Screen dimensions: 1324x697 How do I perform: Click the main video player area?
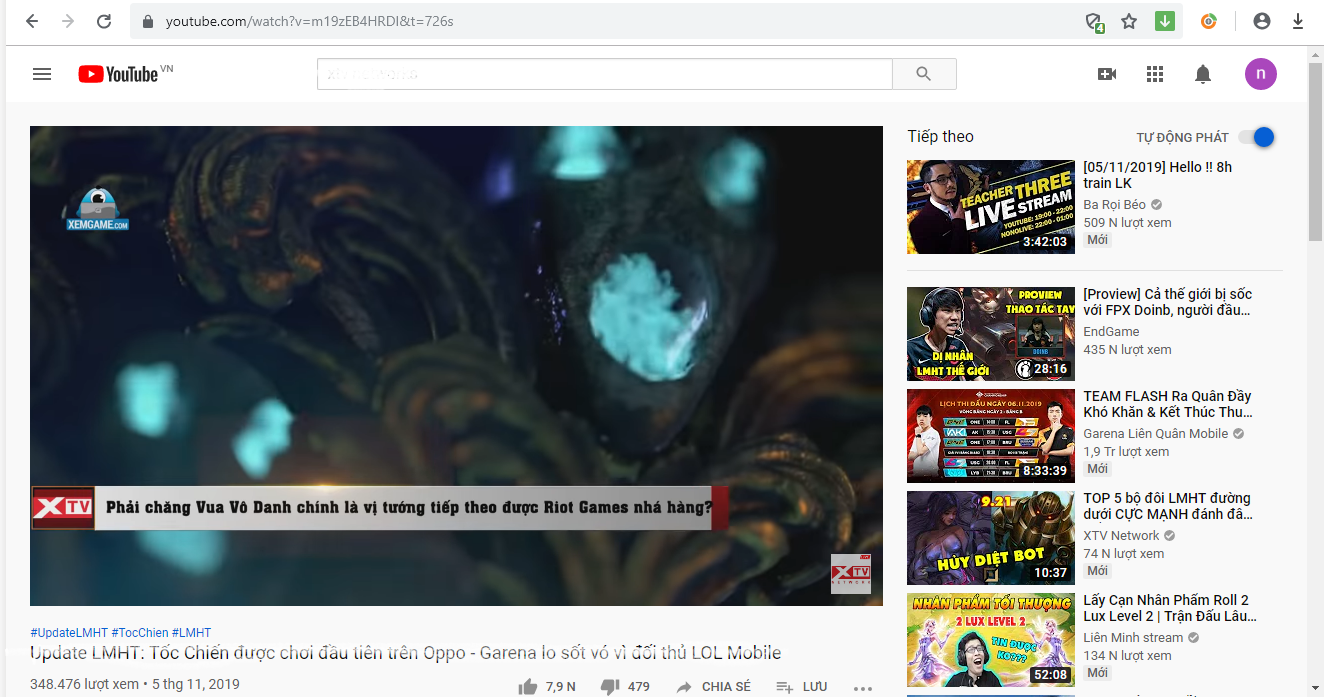[456, 366]
